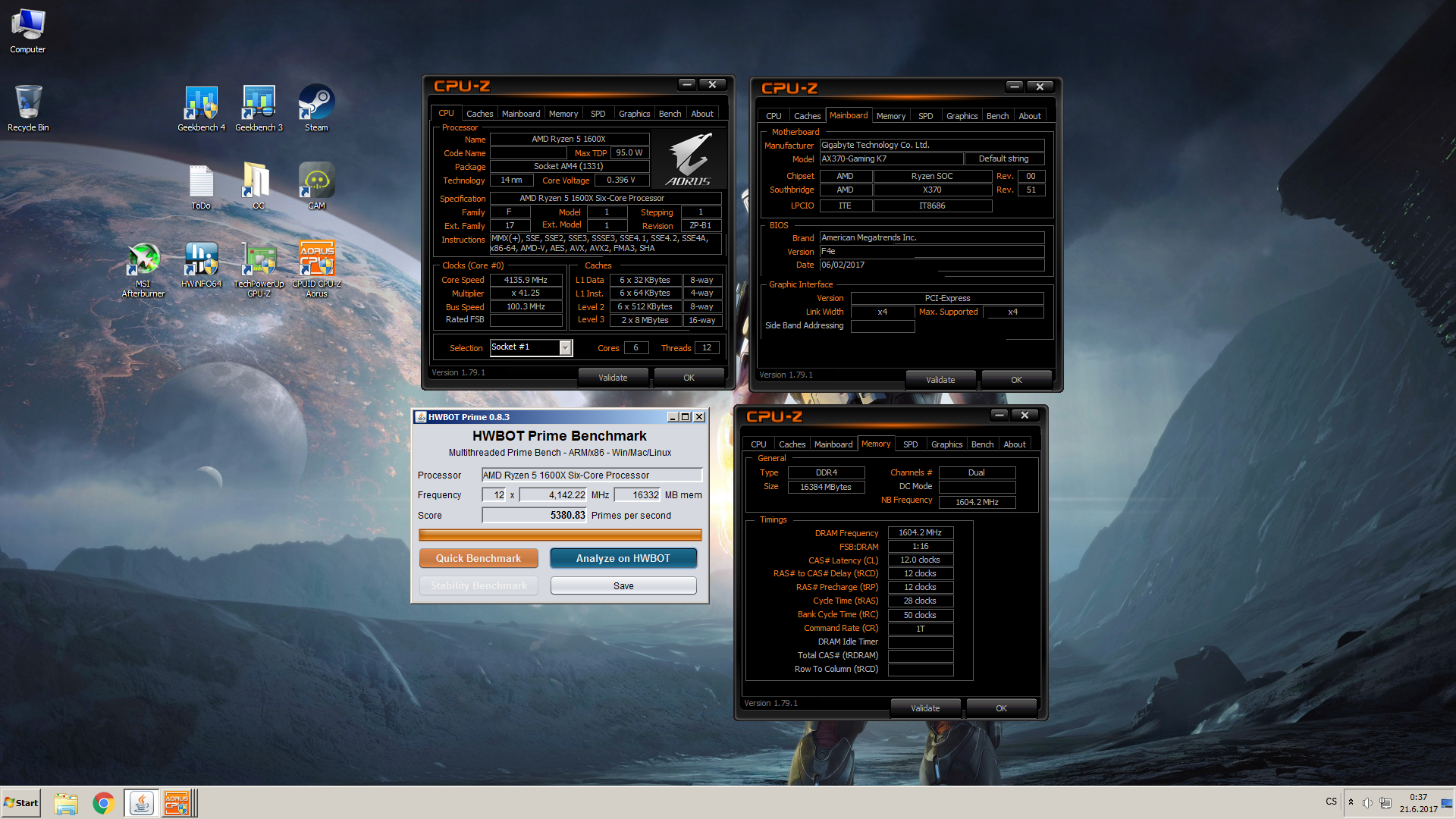This screenshot has width=1456, height=819.
Task: Start the Quick Benchmark in HWBOT Prime
Action: pyautogui.click(x=479, y=558)
